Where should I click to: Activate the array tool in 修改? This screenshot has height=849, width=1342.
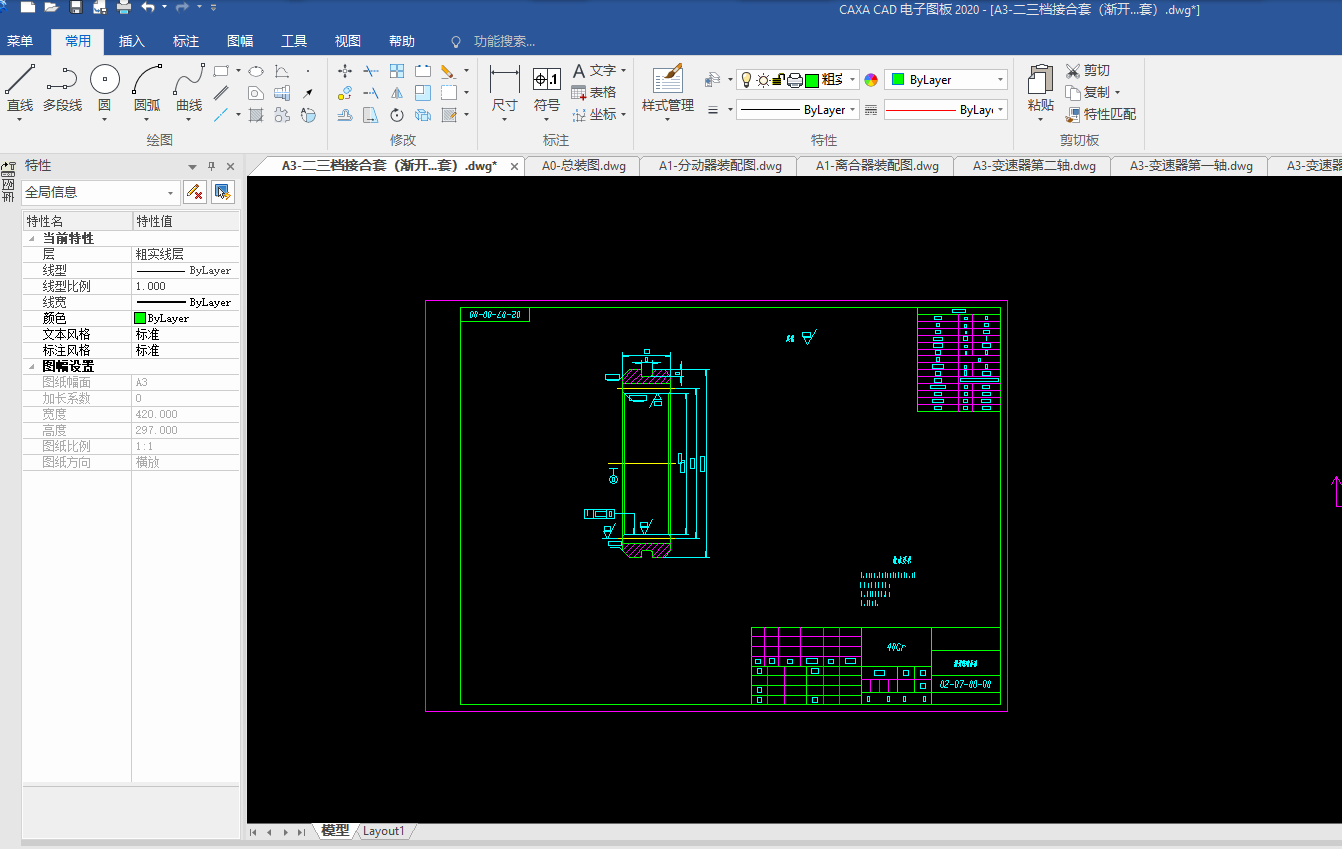[x=397, y=71]
